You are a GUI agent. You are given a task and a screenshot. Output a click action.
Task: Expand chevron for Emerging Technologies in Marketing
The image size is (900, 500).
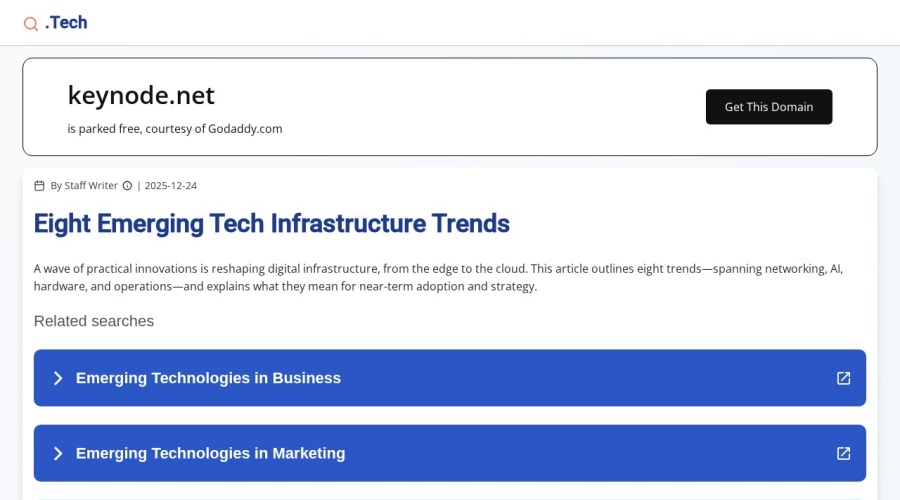click(x=58, y=453)
